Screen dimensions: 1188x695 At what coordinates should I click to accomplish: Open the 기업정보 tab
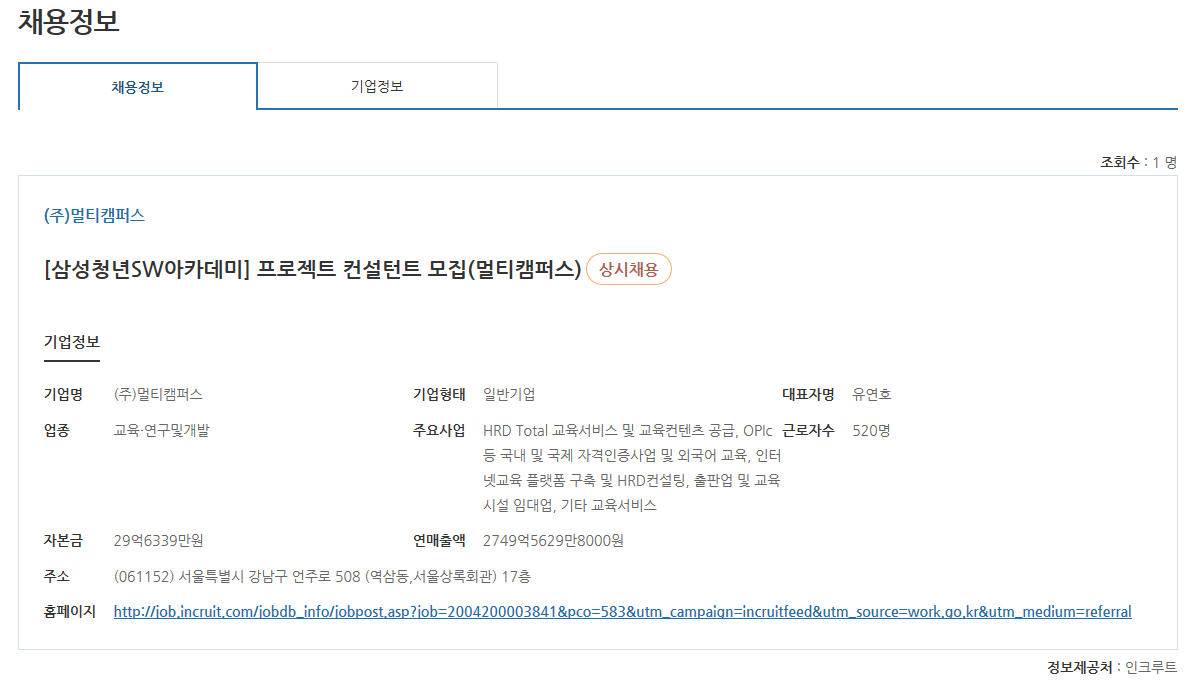point(377,86)
